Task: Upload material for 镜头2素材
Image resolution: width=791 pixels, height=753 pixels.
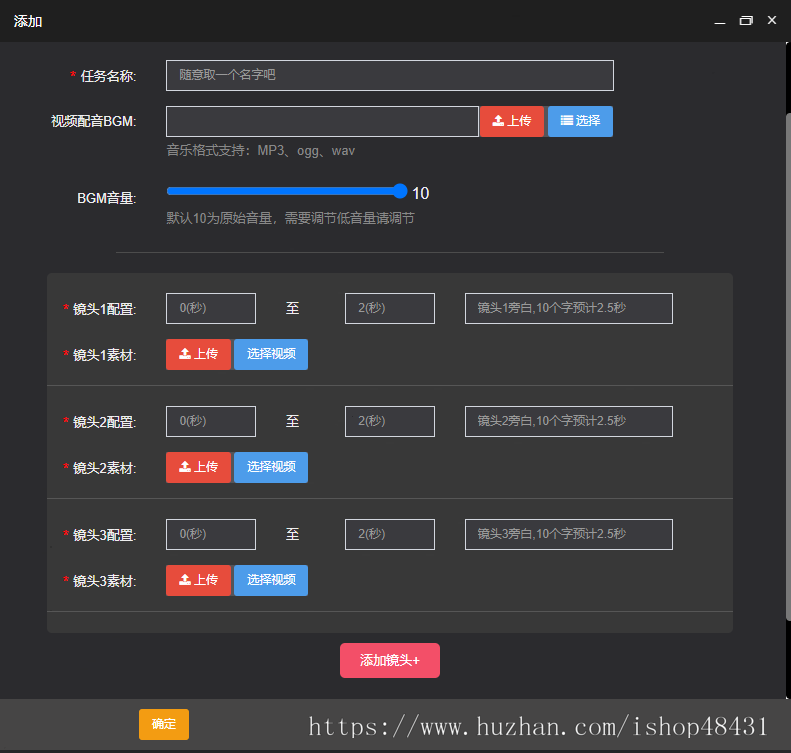Action: click(198, 468)
